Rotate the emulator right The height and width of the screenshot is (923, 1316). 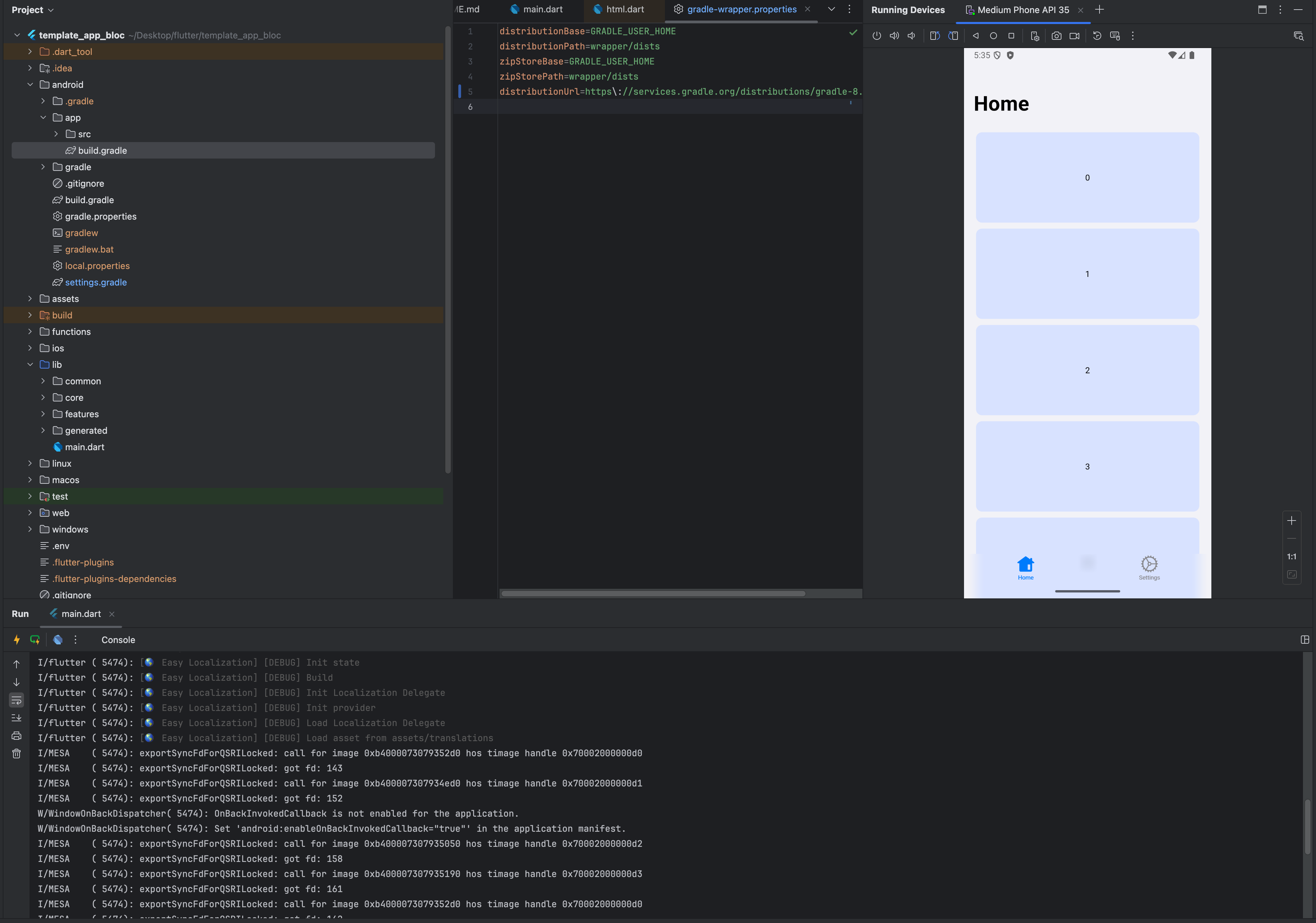click(953, 36)
